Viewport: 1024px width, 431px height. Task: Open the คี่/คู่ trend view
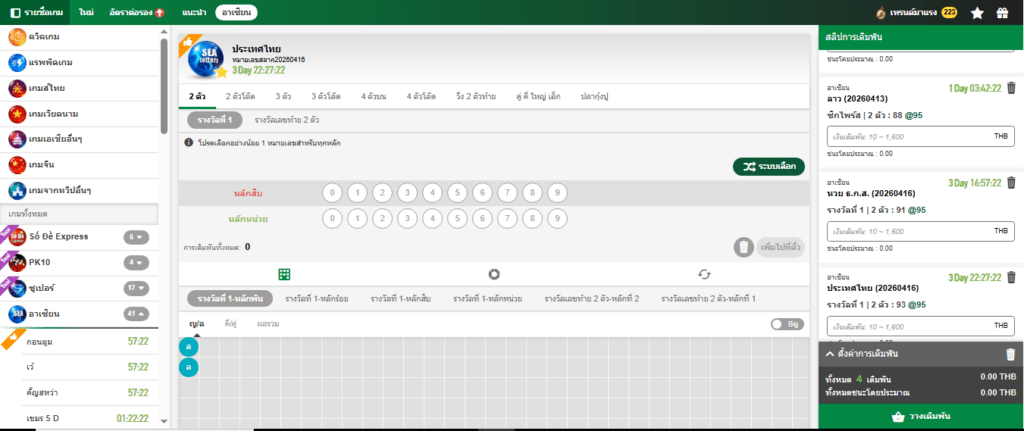pyautogui.click(x=231, y=323)
